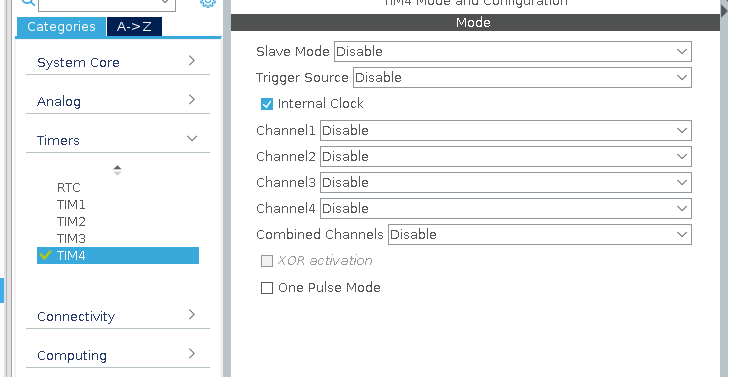Expand the Connectivity category
Image resolution: width=732 pixels, height=377 pixels.
118,316
